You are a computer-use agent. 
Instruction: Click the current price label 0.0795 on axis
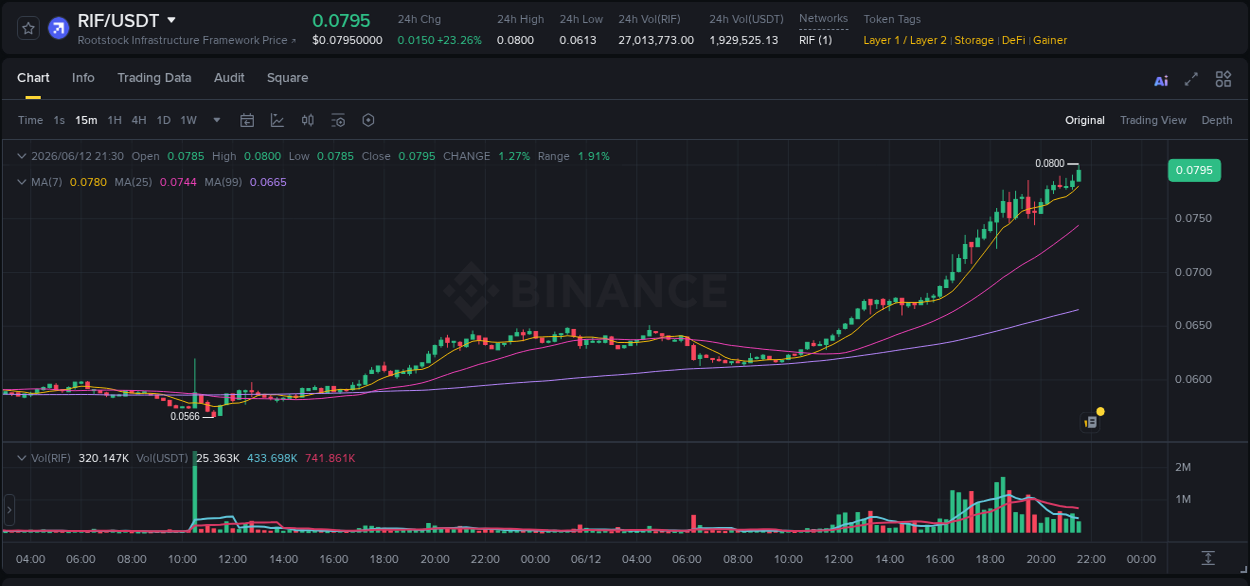pos(1194,170)
